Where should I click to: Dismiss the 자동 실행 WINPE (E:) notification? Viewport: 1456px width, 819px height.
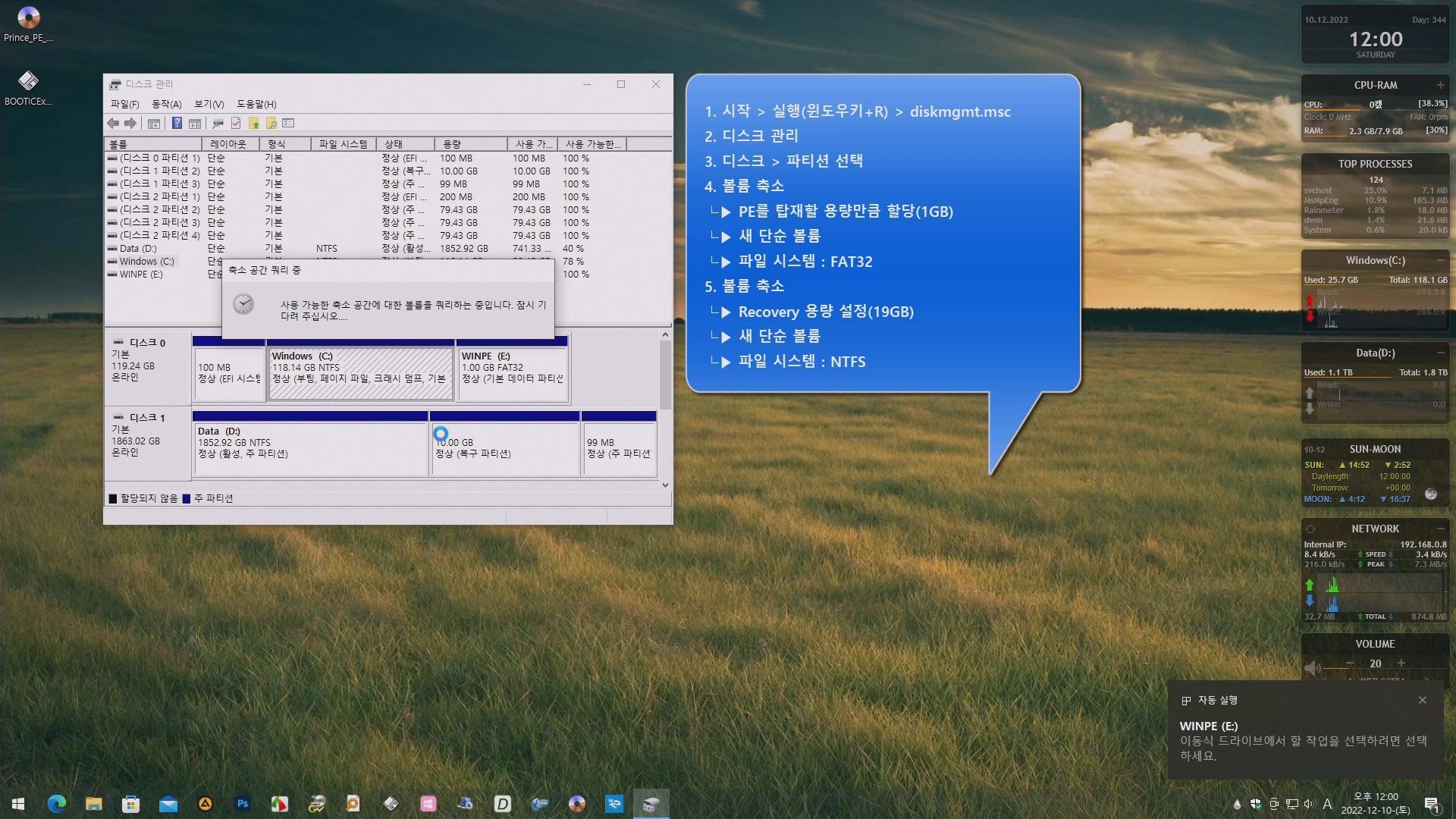coord(1423,700)
